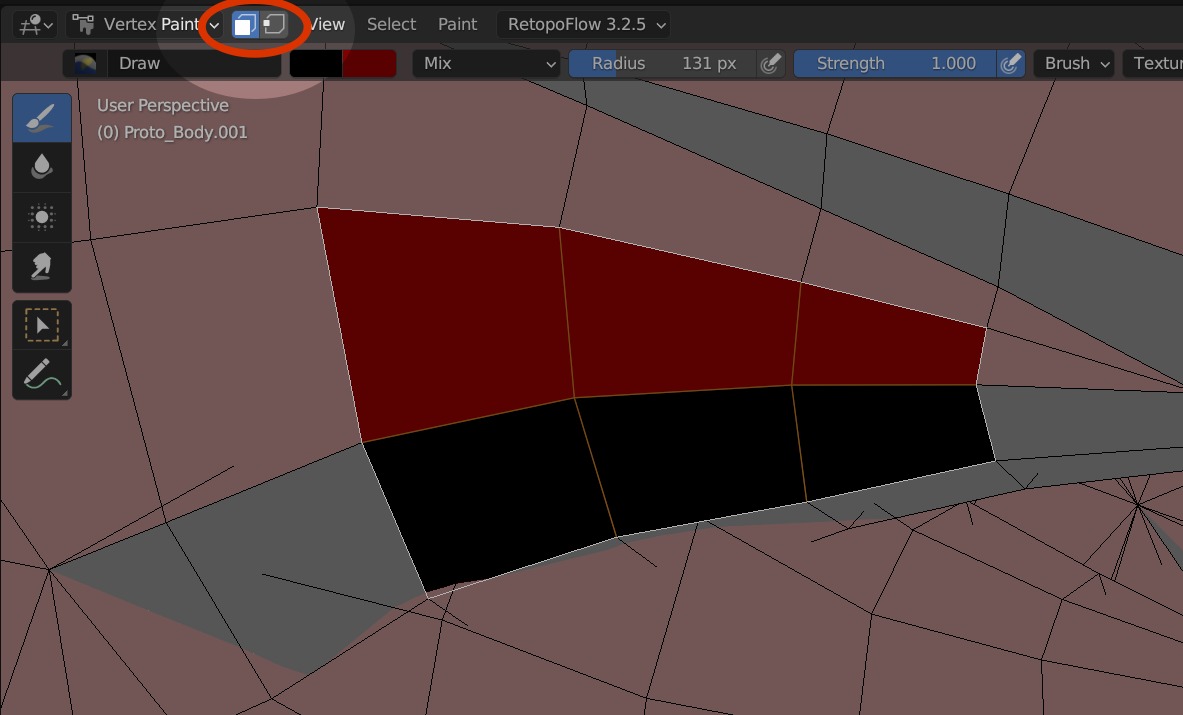Screen dimensions: 1183x715
Task: Open the editor type menu icon
Action: 34,24
